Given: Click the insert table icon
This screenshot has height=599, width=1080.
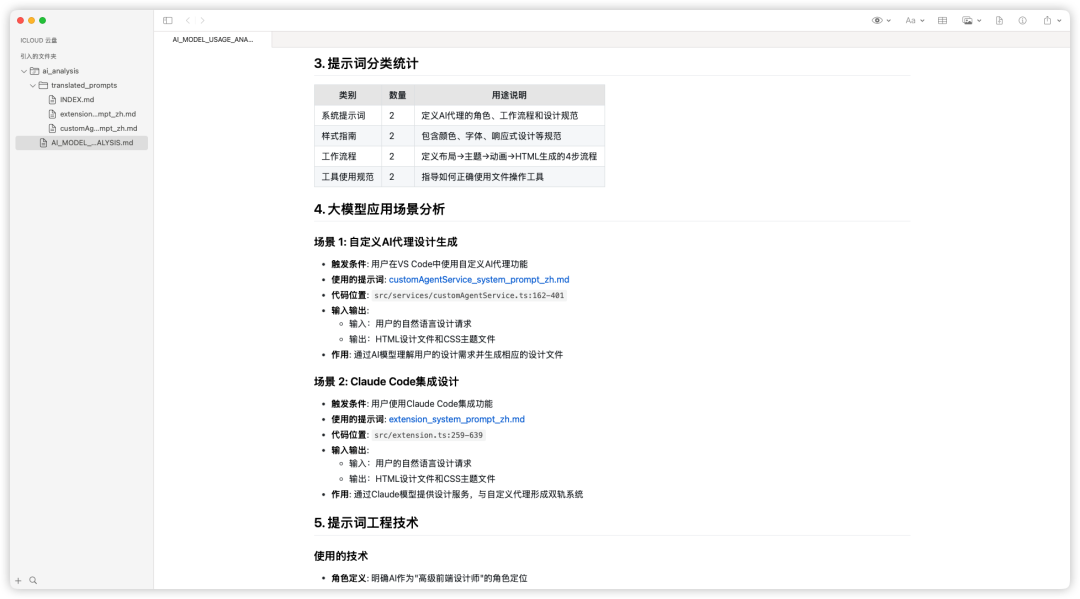Looking at the screenshot, I should [x=942, y=20].
